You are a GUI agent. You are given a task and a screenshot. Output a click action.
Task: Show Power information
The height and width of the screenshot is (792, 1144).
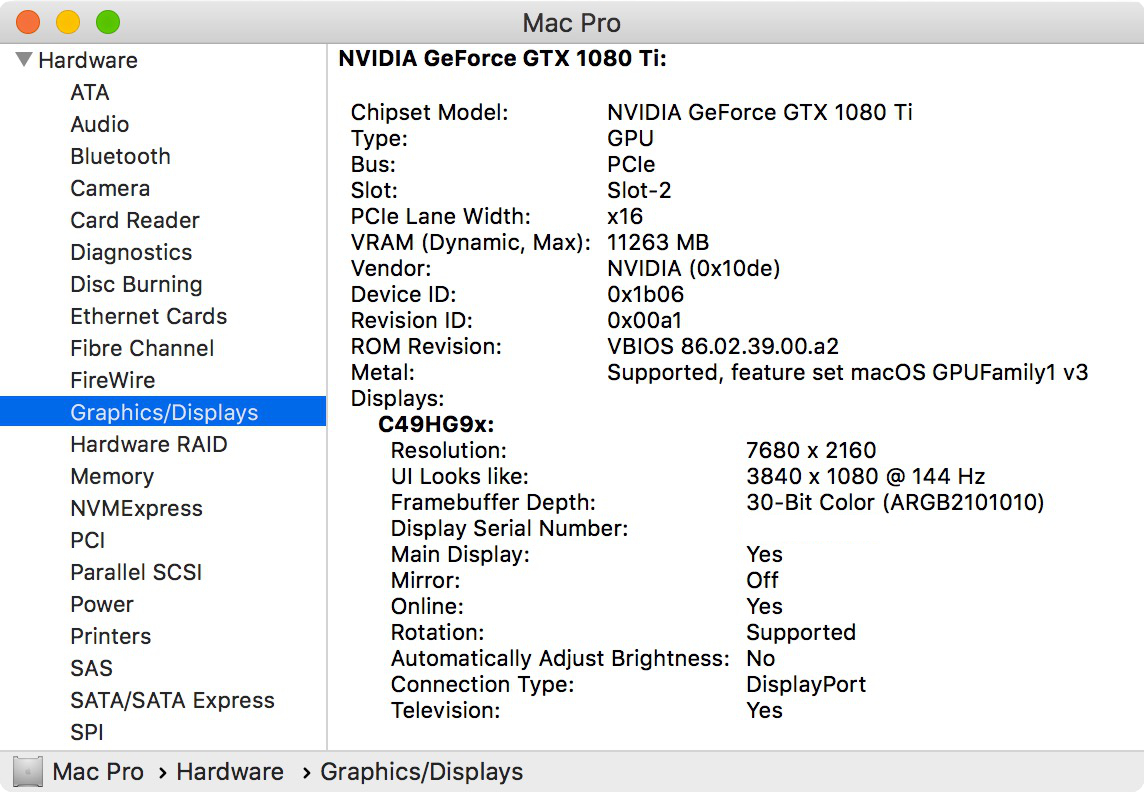point(102,605)
